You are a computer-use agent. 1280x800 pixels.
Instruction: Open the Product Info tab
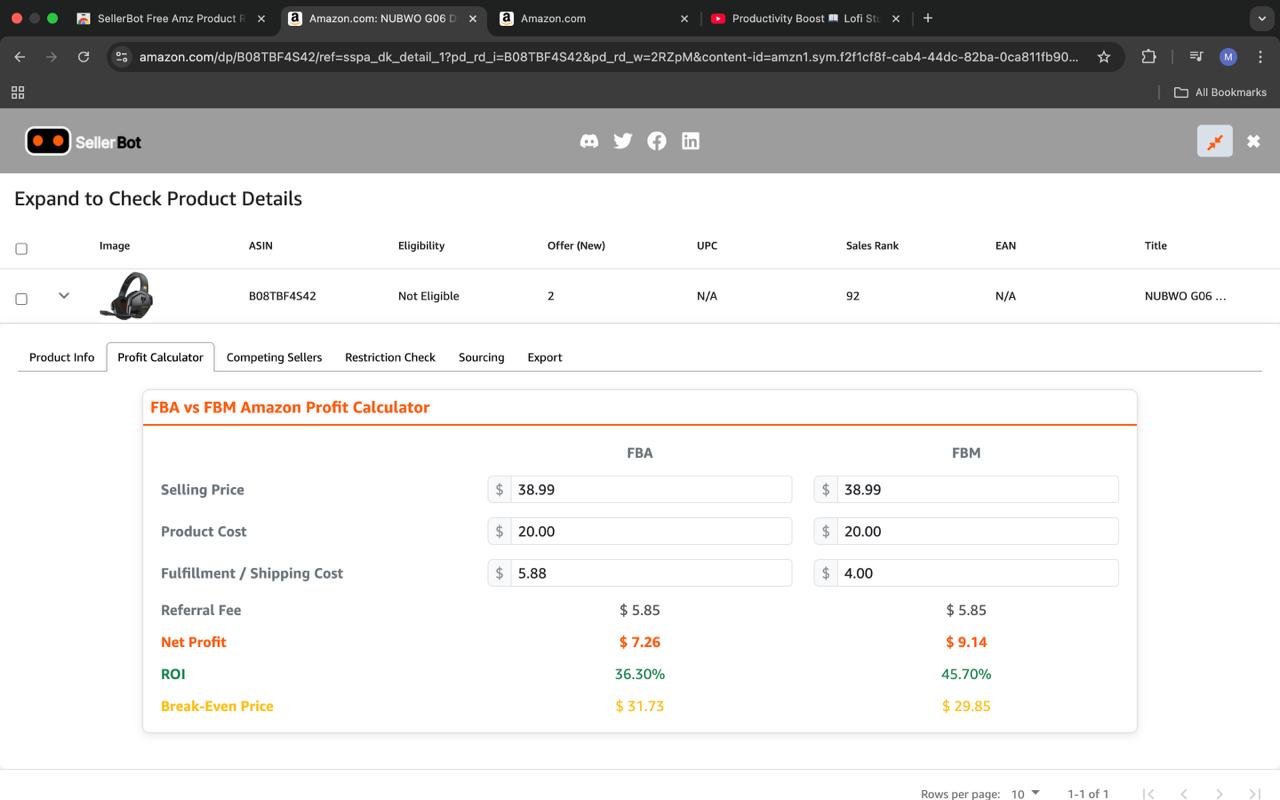[x=62, y=357]
